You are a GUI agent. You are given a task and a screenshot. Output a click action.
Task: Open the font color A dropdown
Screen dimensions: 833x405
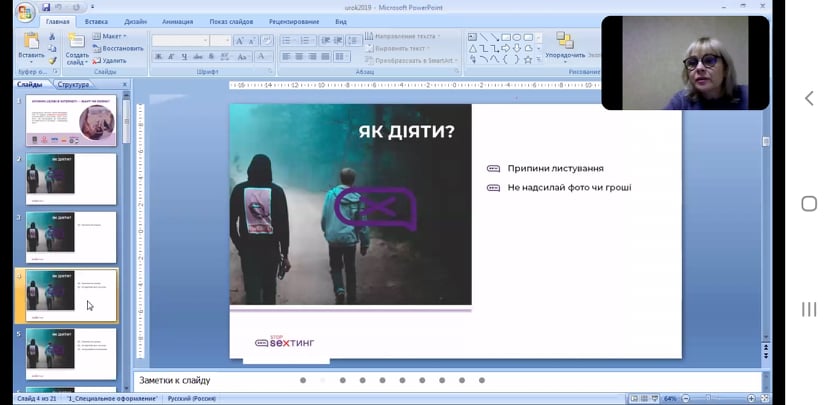(264, 56)
